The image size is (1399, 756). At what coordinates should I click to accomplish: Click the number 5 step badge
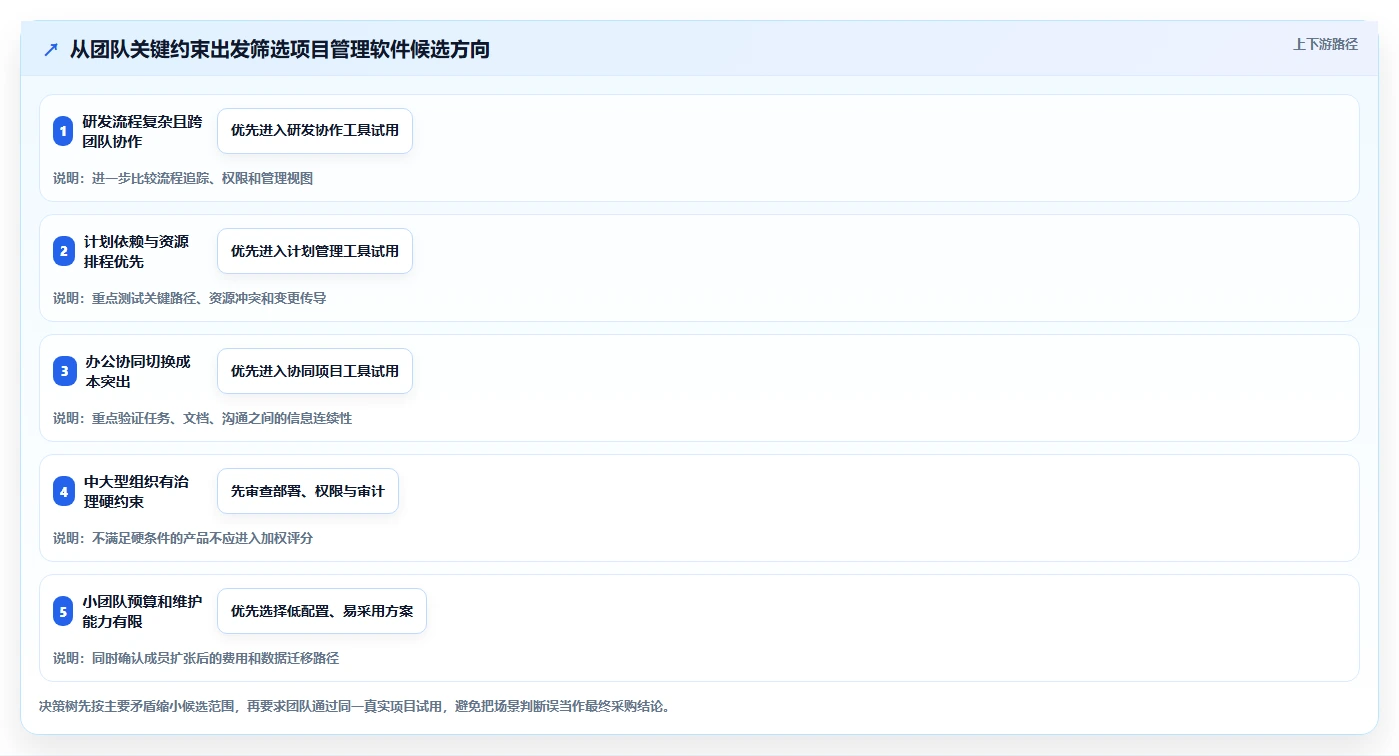(63, 611)
